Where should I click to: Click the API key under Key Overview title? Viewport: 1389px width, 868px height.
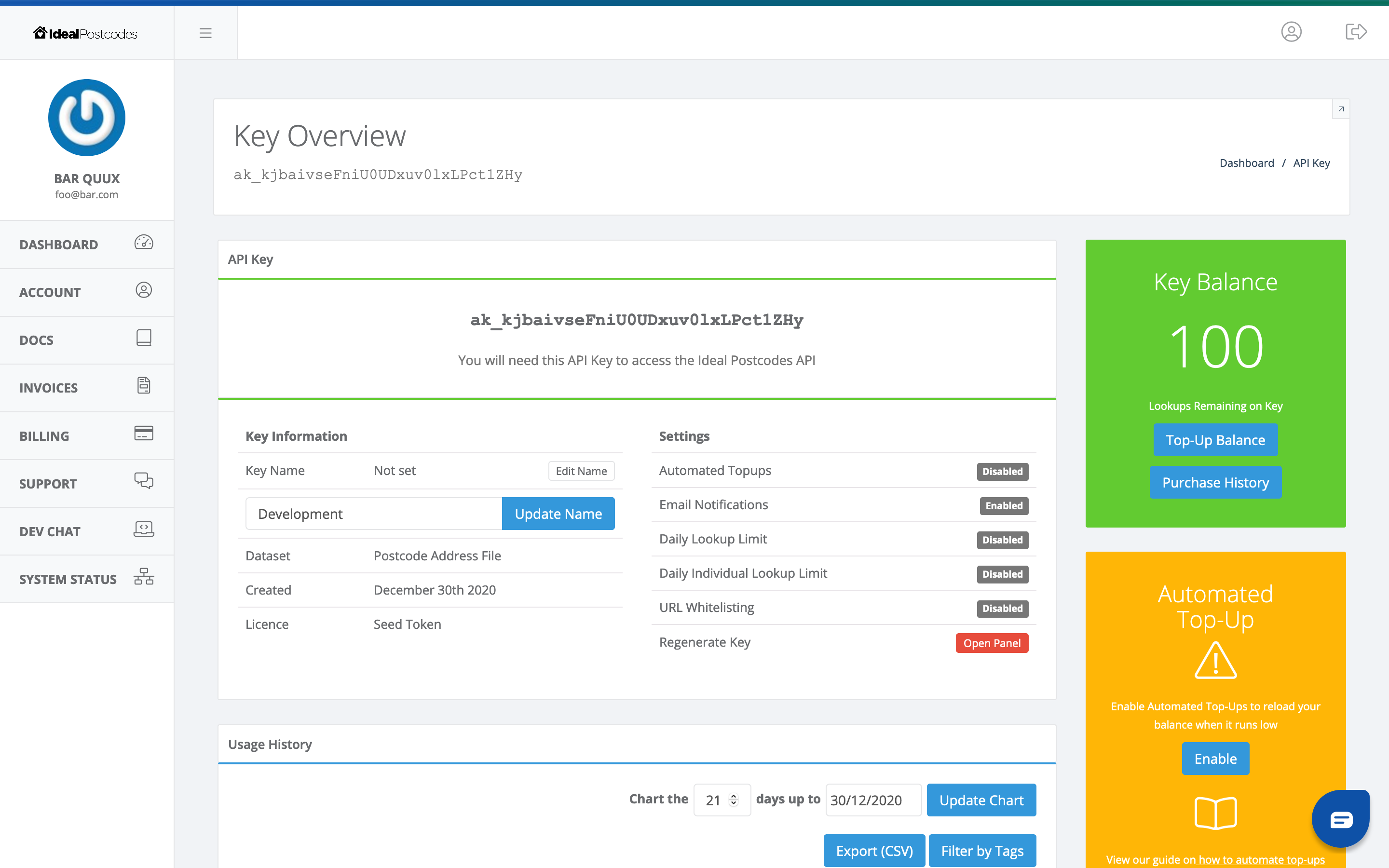[378, 175]
